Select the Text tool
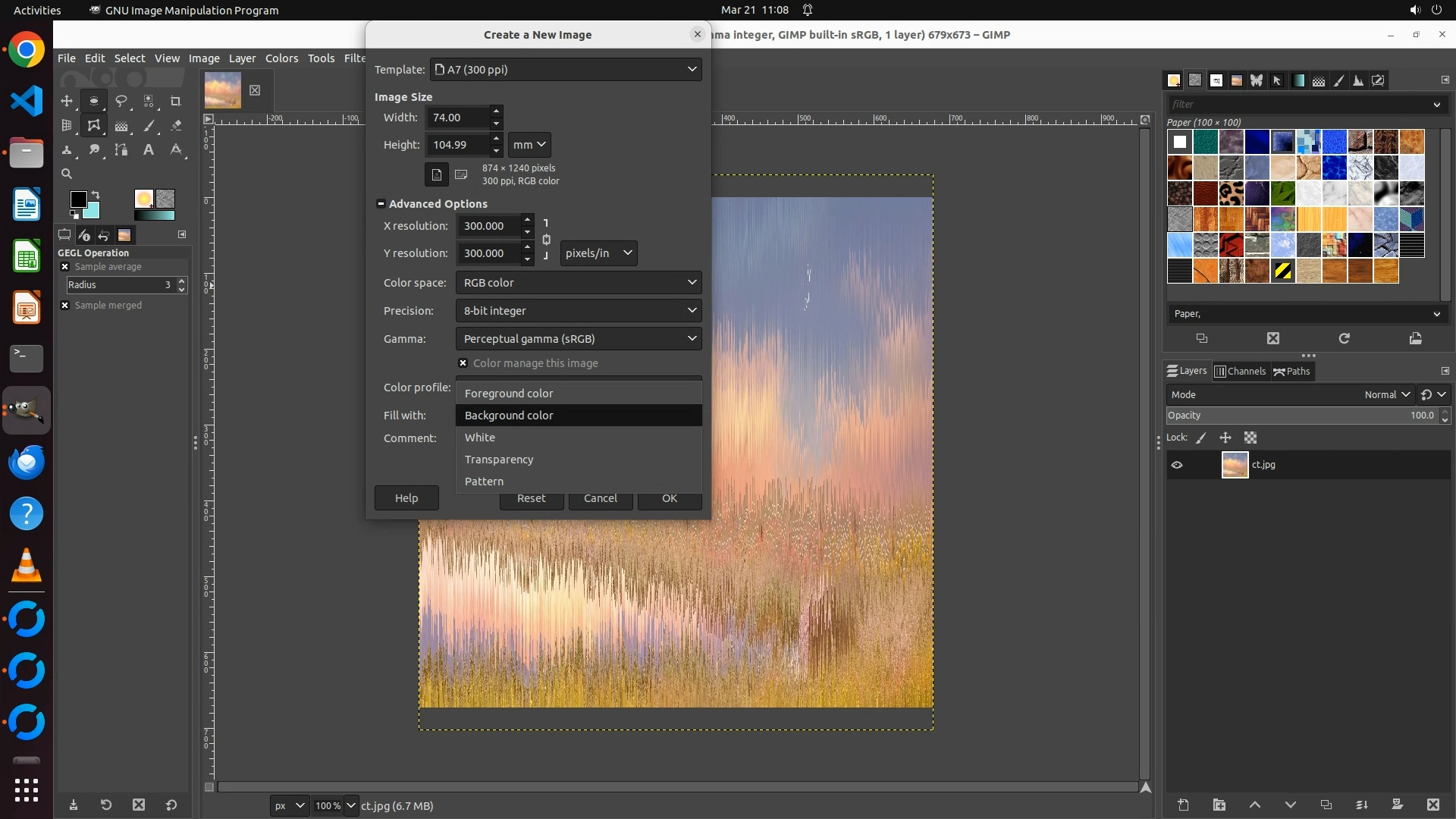The width and height of the screenshot is (1456, 819). click(x=149, y=149)
